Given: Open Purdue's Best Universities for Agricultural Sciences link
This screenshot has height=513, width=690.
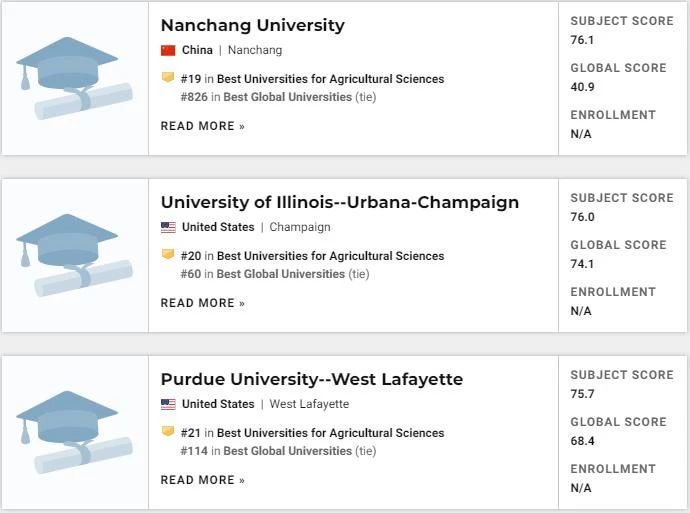Looking at the screenshot, I should tap(330, 433).
